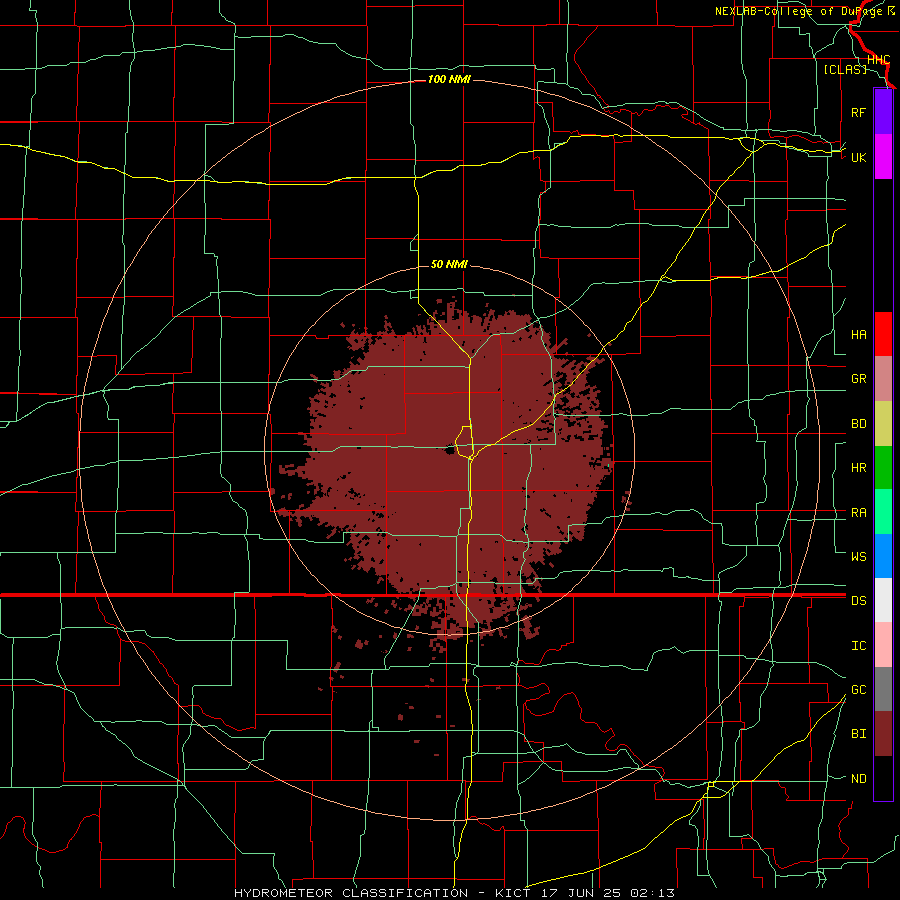Select the HR legend label
Screen dimensions: 900x900
pos(858,468)
